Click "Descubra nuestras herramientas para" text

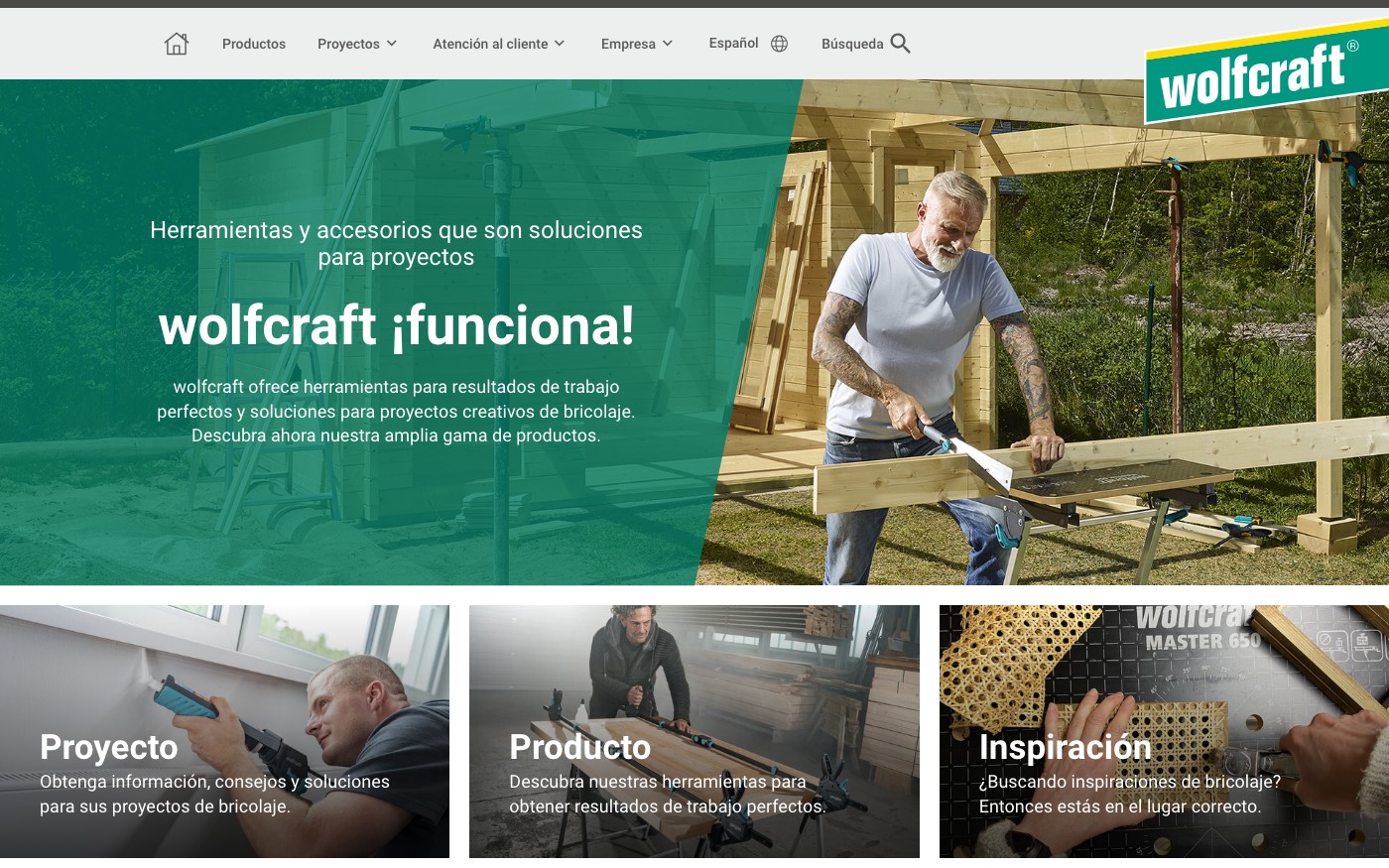pyautogui.click(x=658, y=782)
